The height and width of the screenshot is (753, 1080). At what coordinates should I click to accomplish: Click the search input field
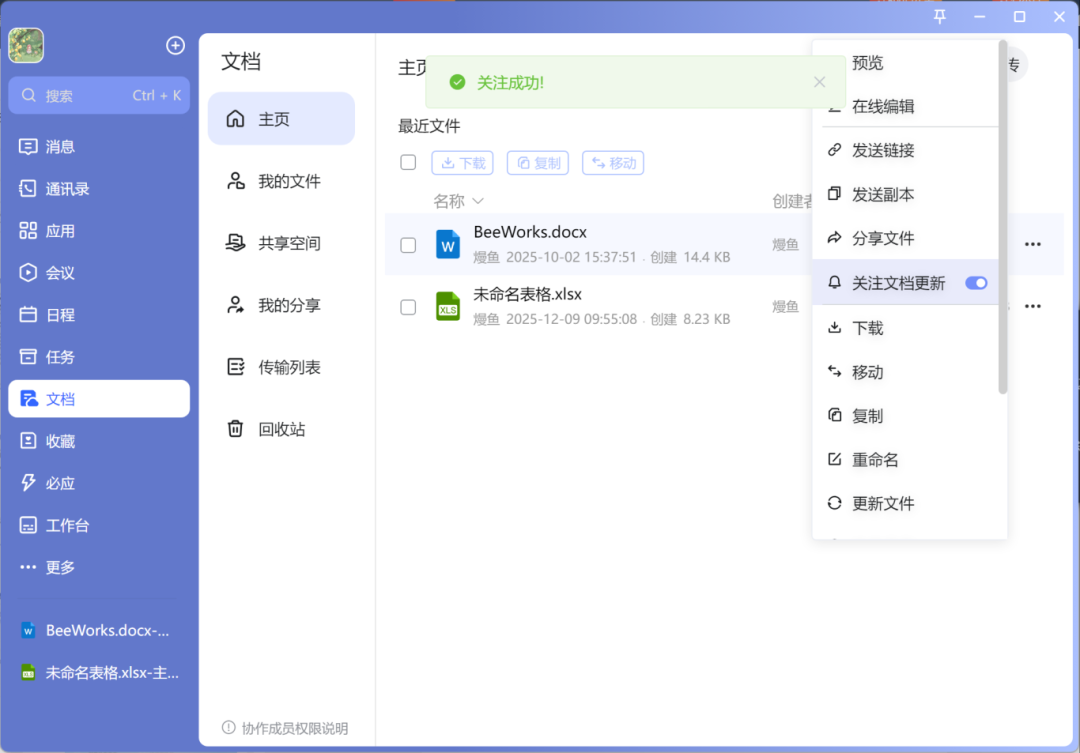pyautogui.click(x=99, y=95)
